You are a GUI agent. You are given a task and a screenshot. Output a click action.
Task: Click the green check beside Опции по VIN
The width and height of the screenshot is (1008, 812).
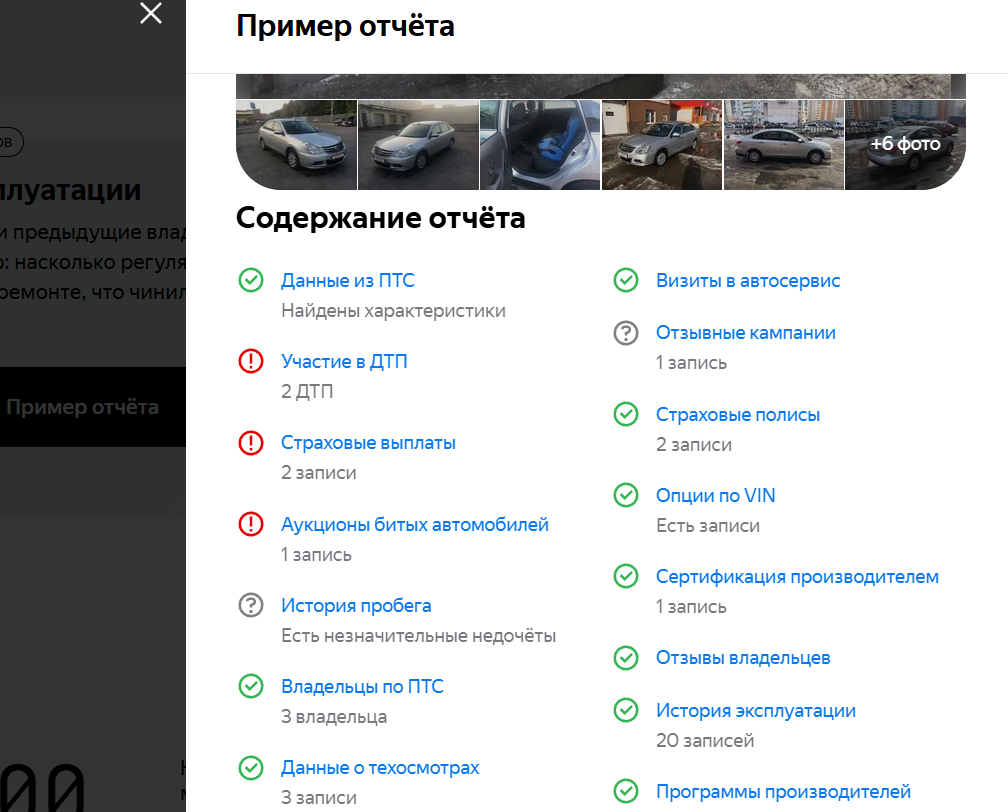626,495
